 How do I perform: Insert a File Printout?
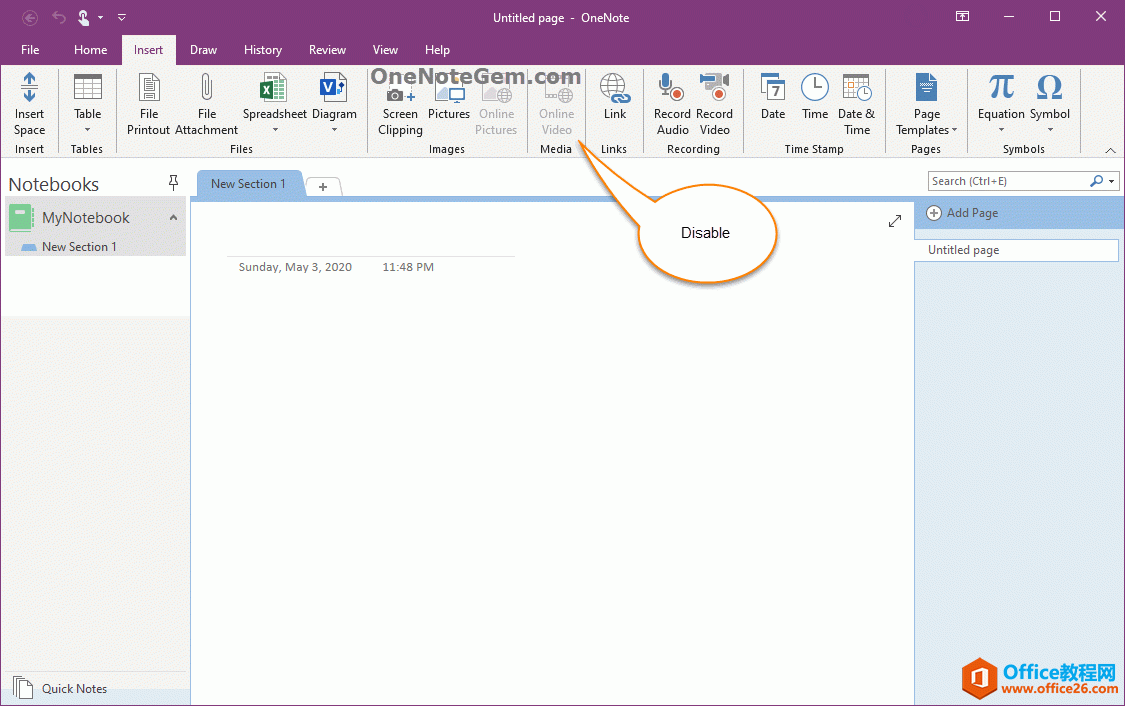click(148, 103)
